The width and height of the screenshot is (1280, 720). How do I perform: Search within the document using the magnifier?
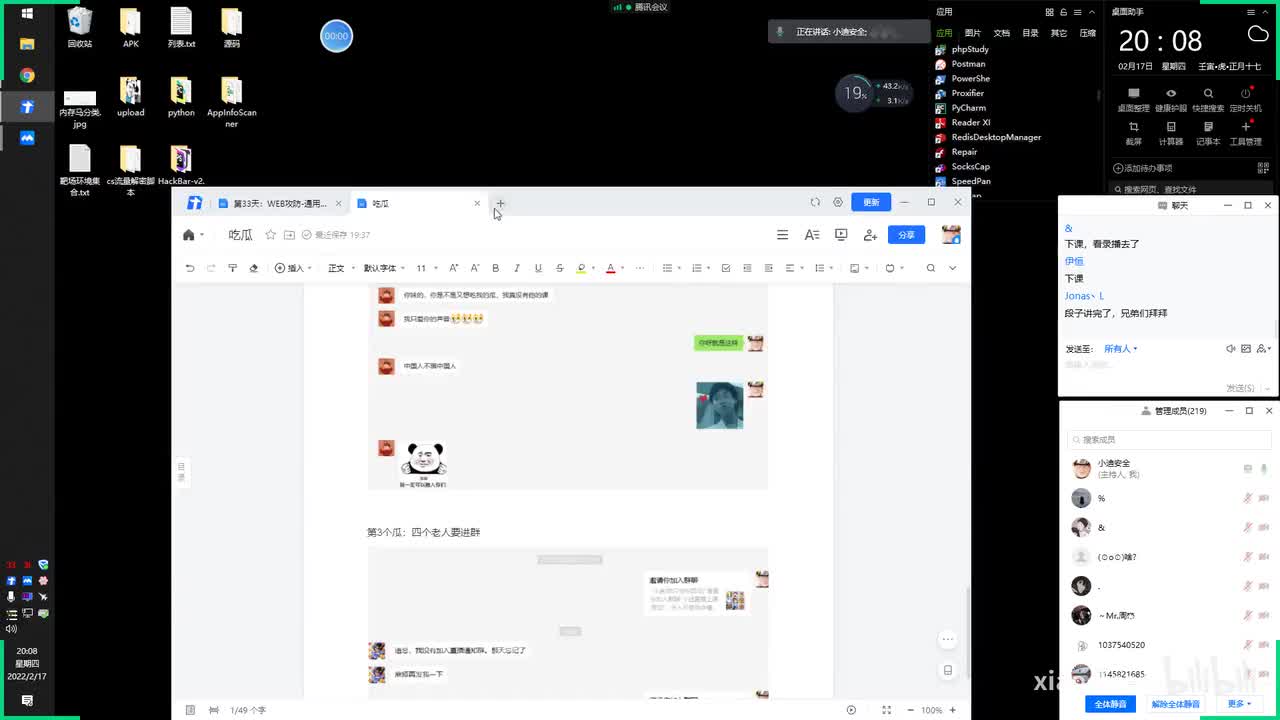click(x=930, y=268)
